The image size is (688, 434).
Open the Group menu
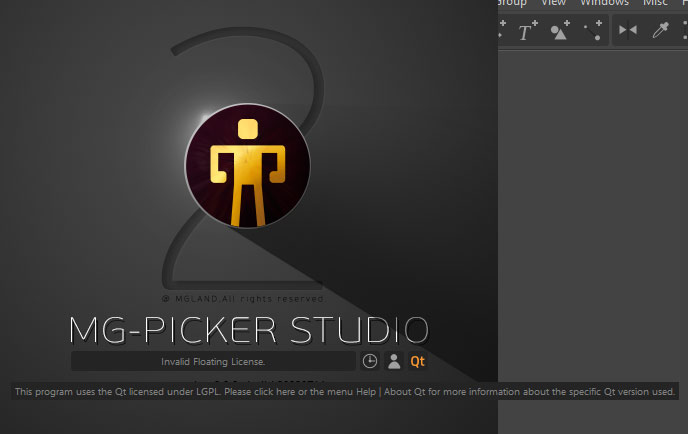point(511,3)
